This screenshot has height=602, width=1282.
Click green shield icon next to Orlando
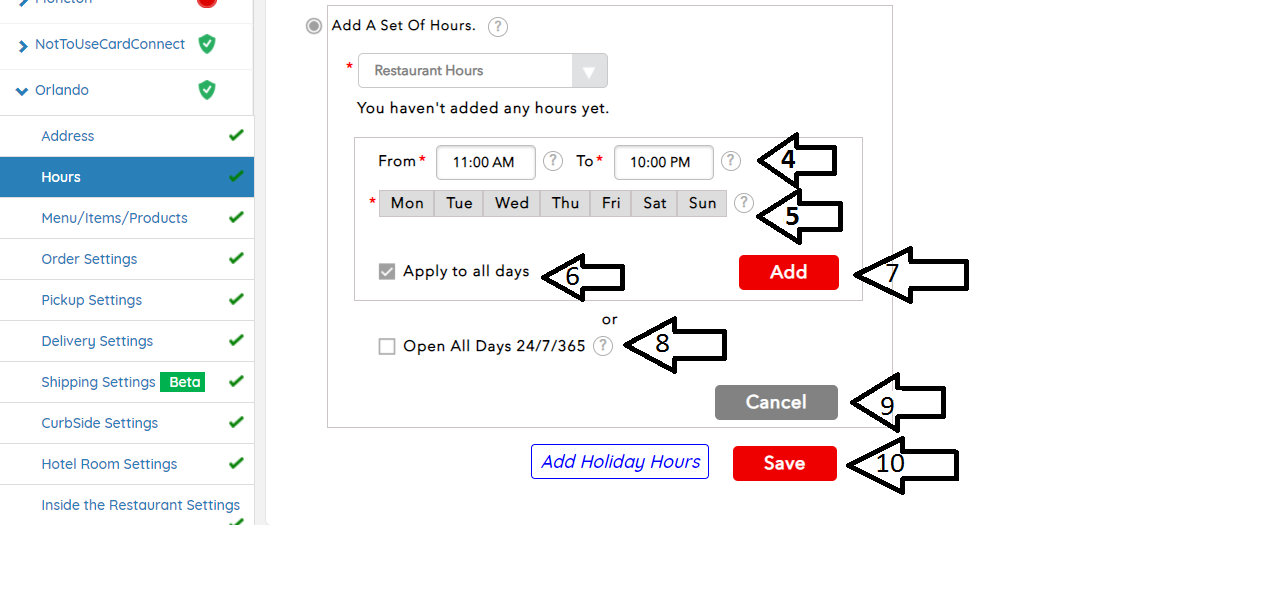click(207, 90)
